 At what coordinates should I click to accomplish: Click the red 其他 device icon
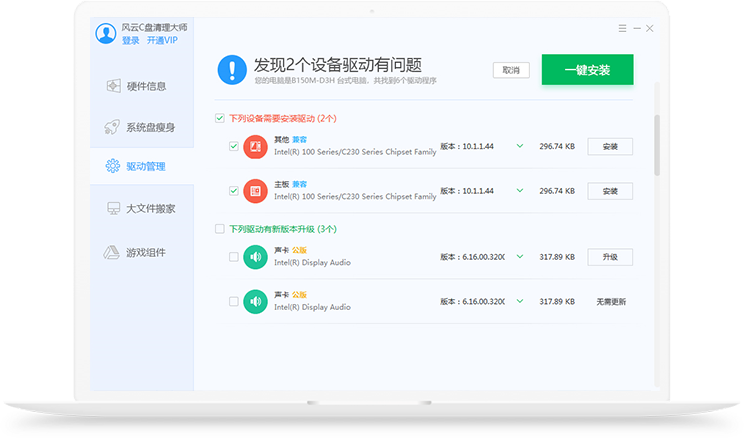tap(255, 146)
